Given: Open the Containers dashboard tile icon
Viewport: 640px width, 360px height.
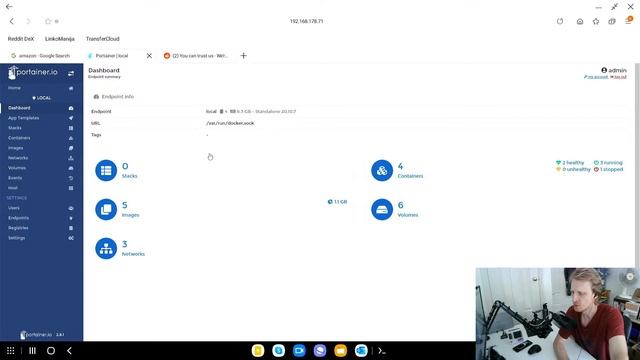Looking at the screenshot, I should [x=382, y=170].
